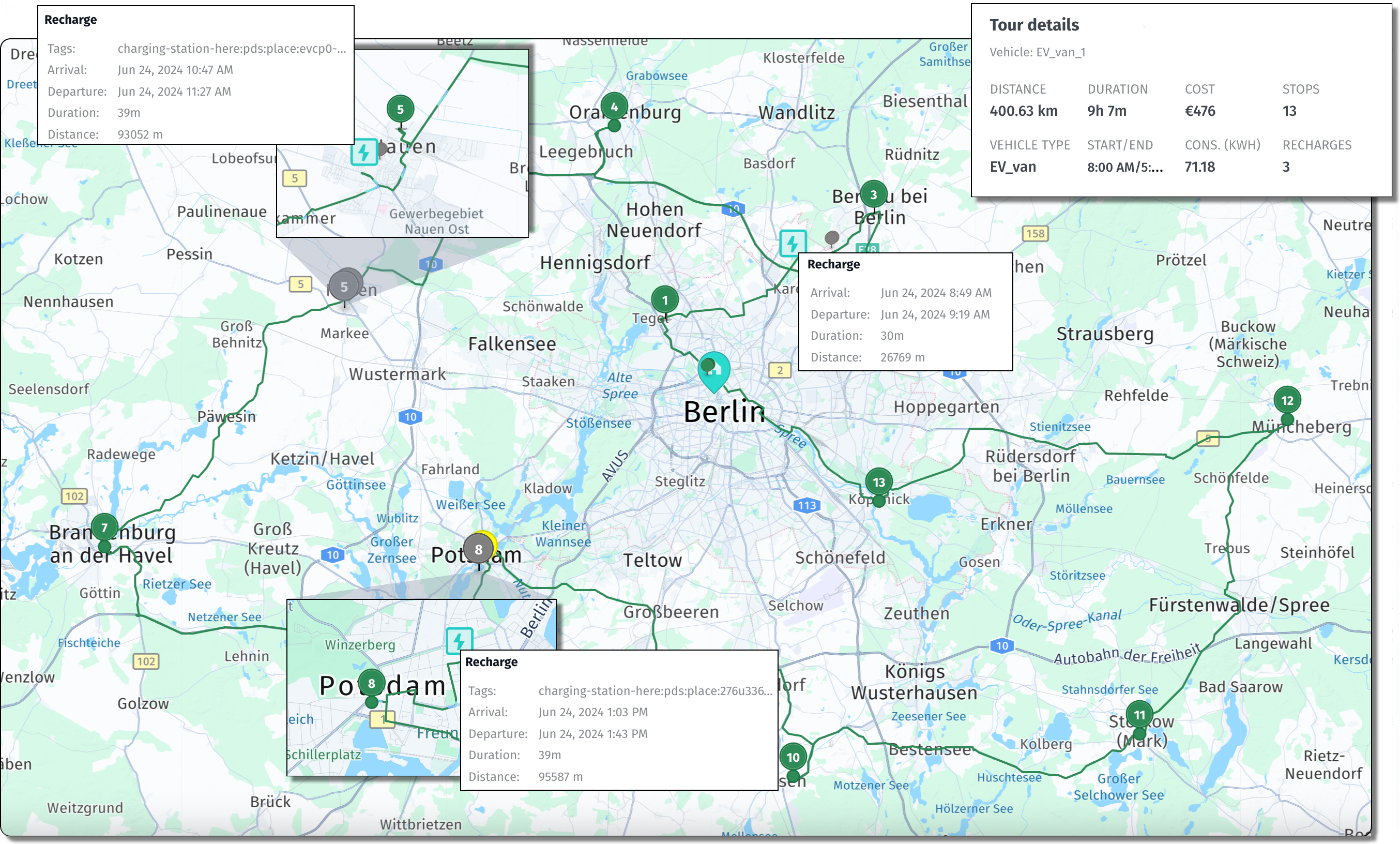1400x844 pixels.
Task: Click the Berlin city label on map
Action: 724,412
